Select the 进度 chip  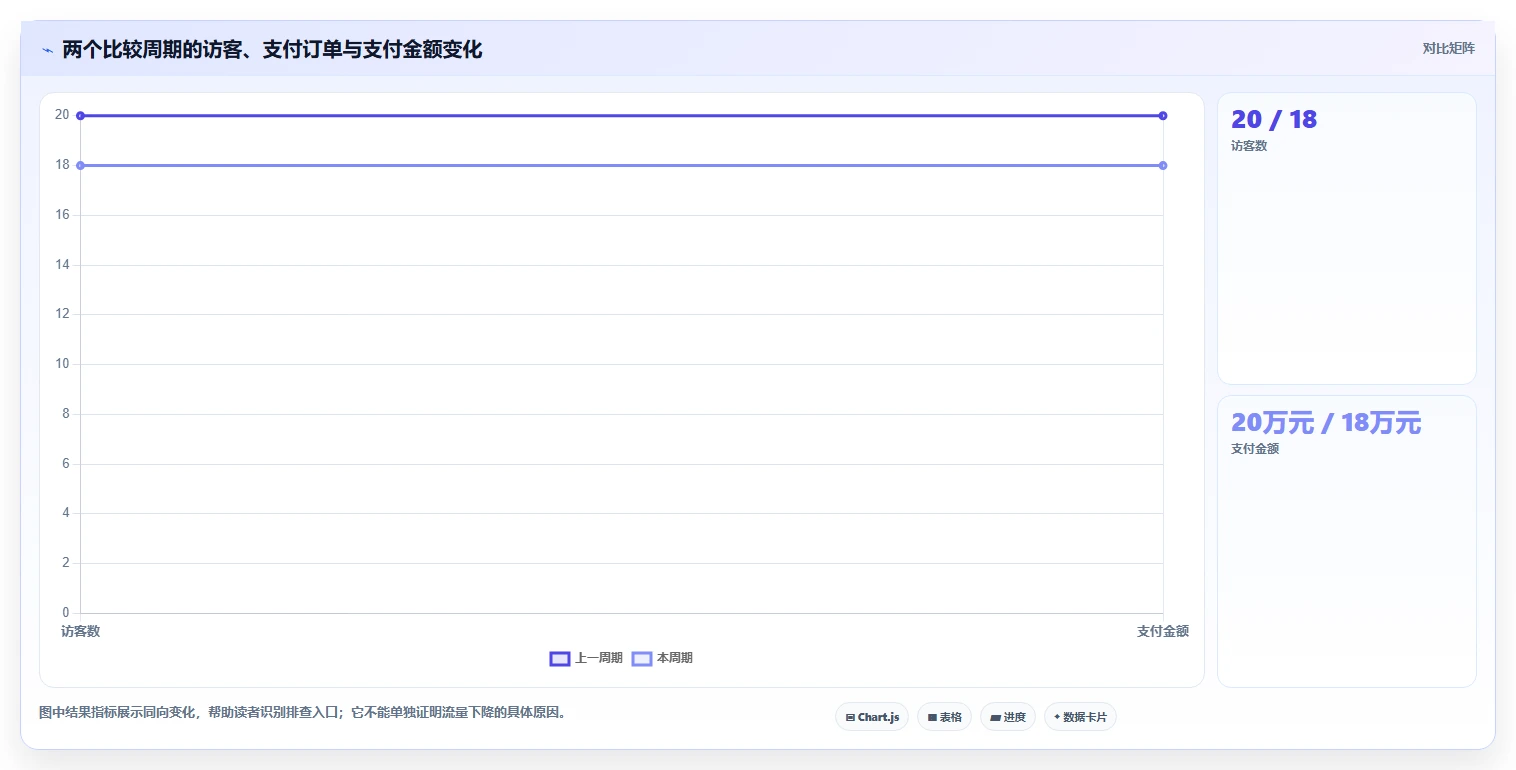click(1007, 717)
